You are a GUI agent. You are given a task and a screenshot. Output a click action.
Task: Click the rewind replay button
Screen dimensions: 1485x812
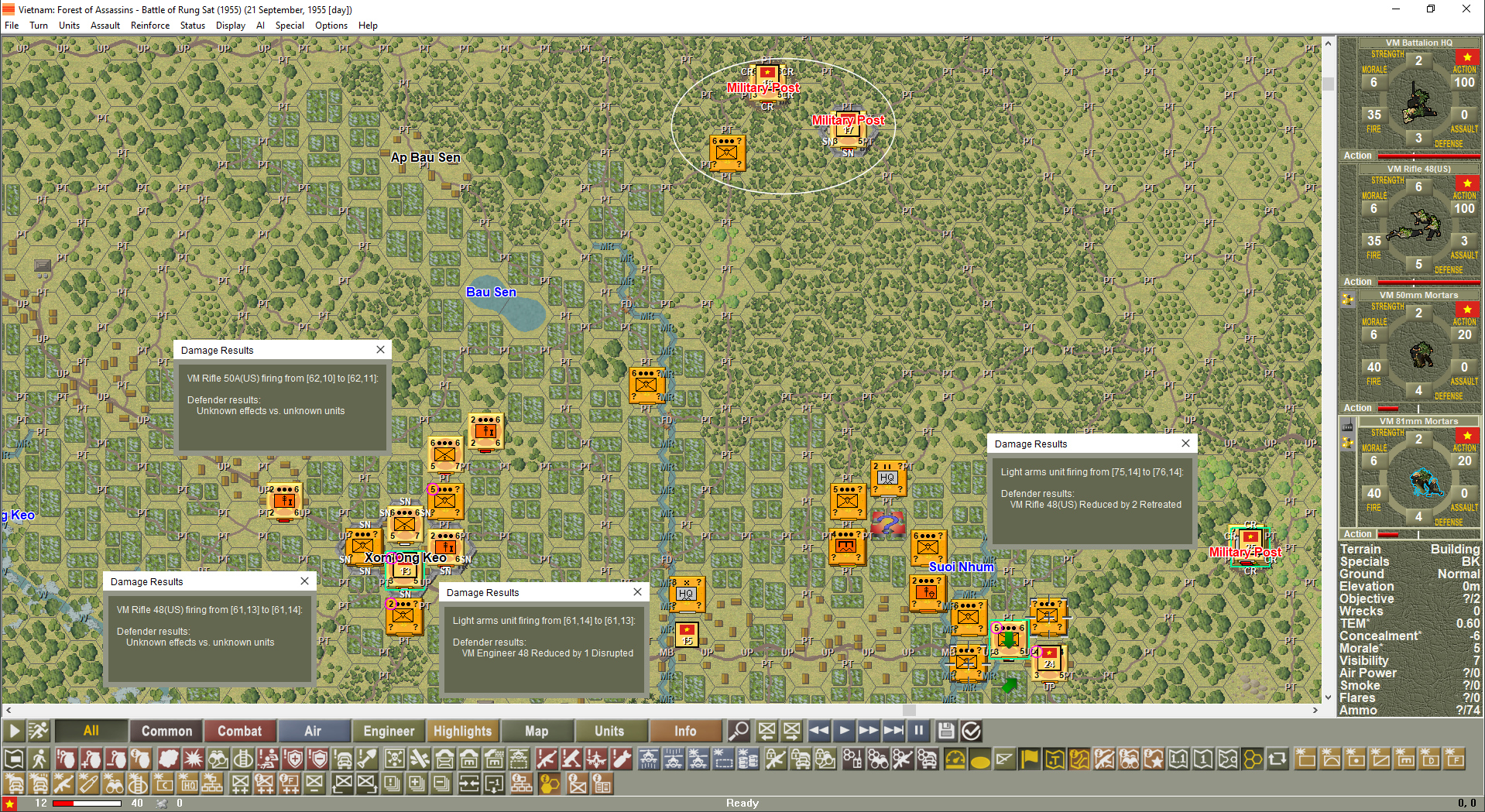819,731
